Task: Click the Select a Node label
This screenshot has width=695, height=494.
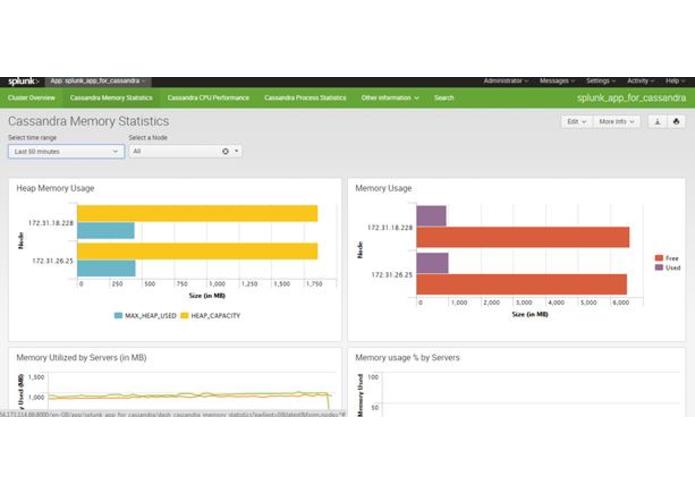Action: click(x=148, y=138)
